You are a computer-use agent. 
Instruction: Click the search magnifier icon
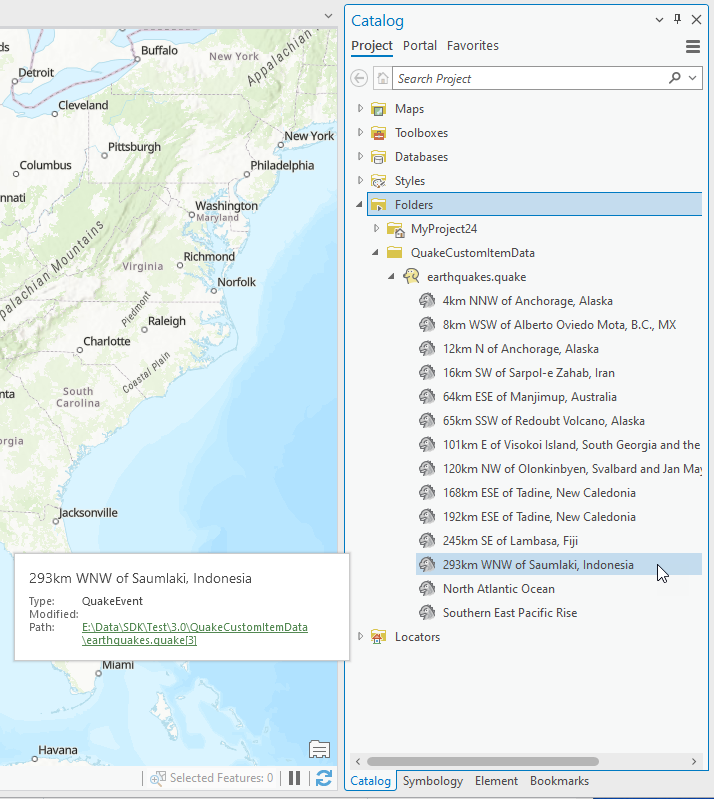click(675, 78)
